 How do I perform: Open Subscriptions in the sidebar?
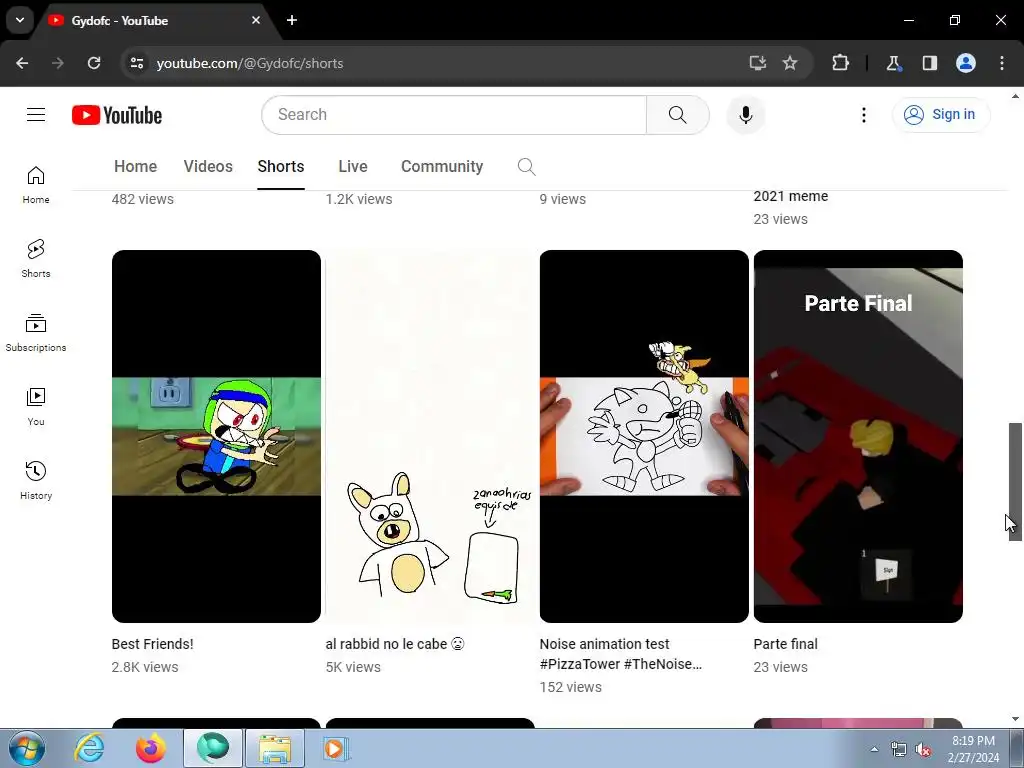pyautogui.click(x=36, y=332)
